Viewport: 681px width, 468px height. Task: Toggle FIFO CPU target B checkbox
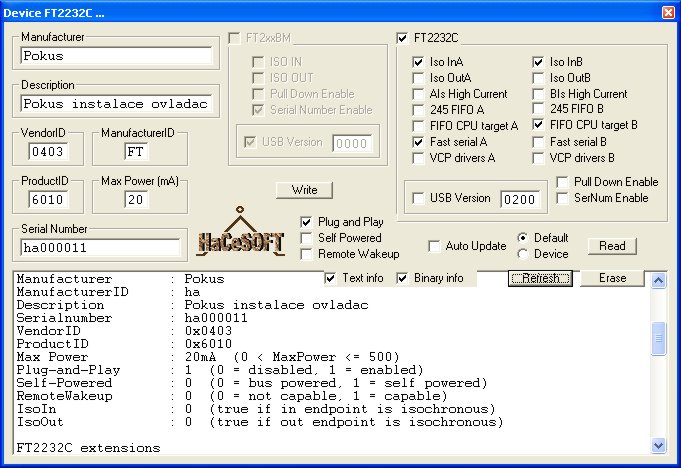pyautogui.click(x=539, y=126)
